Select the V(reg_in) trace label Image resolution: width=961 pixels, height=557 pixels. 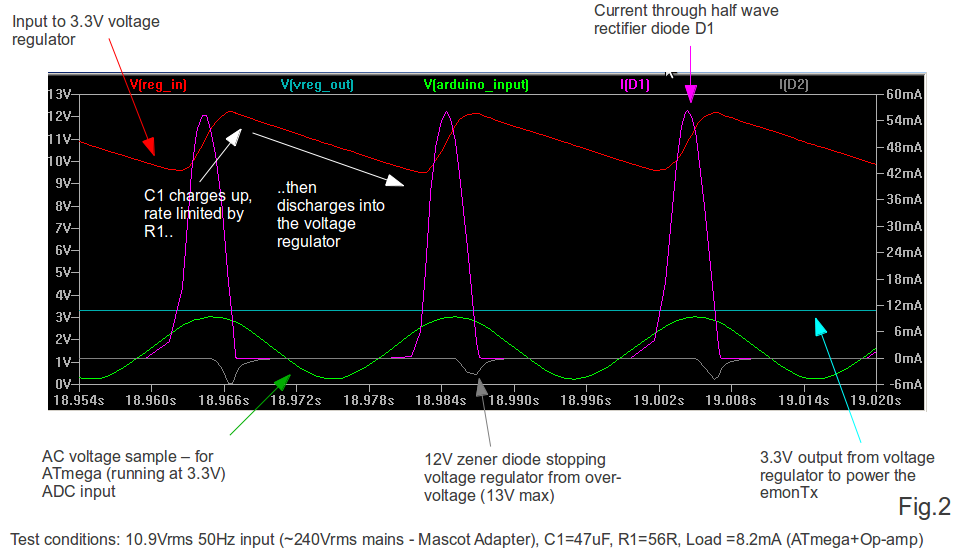tap(158, 85)
